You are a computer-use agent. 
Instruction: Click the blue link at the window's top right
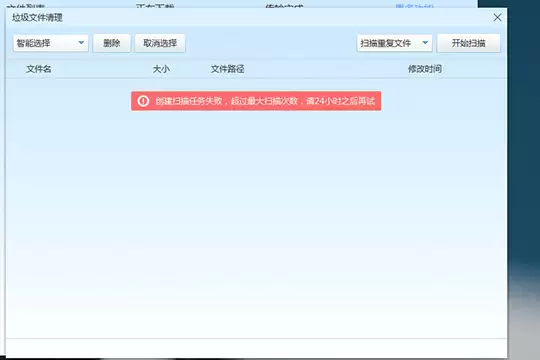tap(415, 5)
